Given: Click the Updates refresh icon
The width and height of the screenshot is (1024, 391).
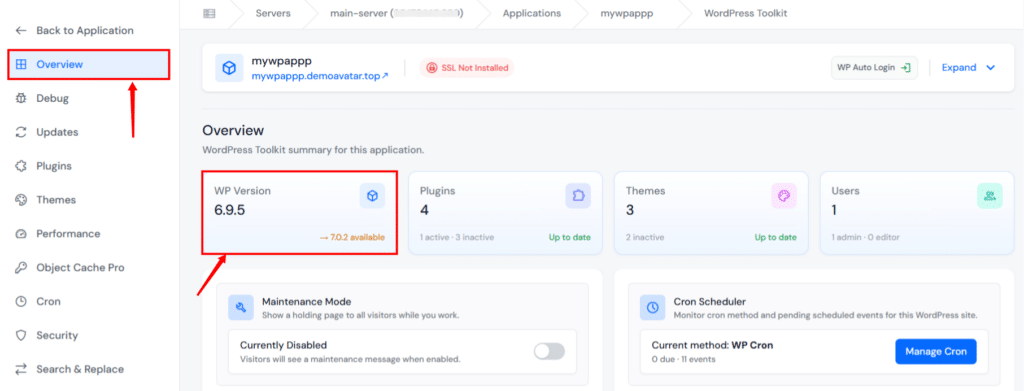Looking at the screenshot, I should pos(22,133).
